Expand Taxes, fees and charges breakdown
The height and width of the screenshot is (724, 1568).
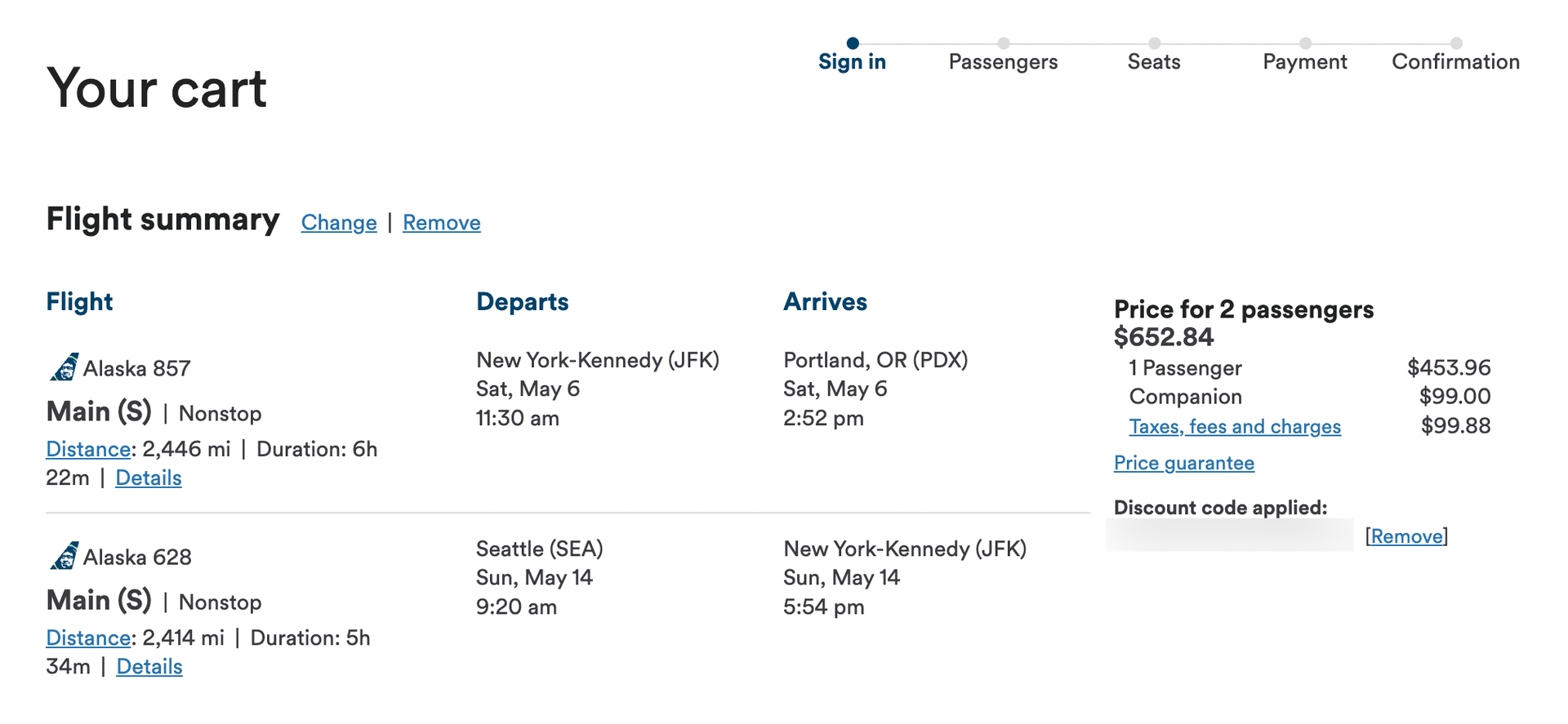tap(1235, 426)
